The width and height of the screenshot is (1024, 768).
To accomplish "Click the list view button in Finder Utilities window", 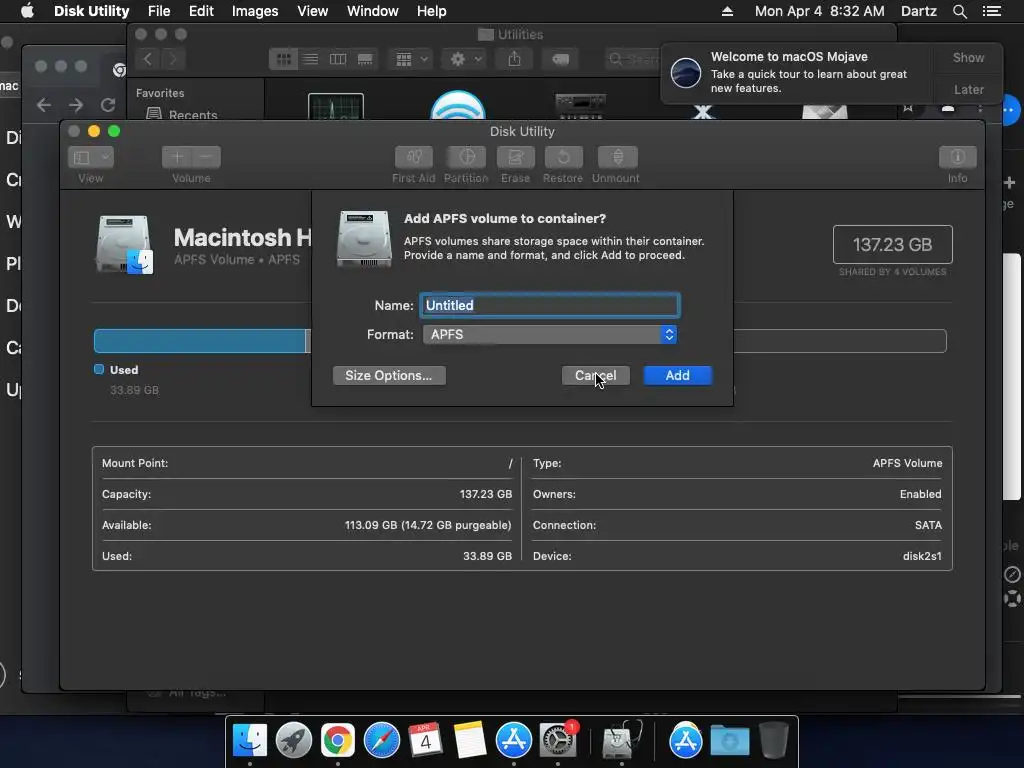I will 311,59.
